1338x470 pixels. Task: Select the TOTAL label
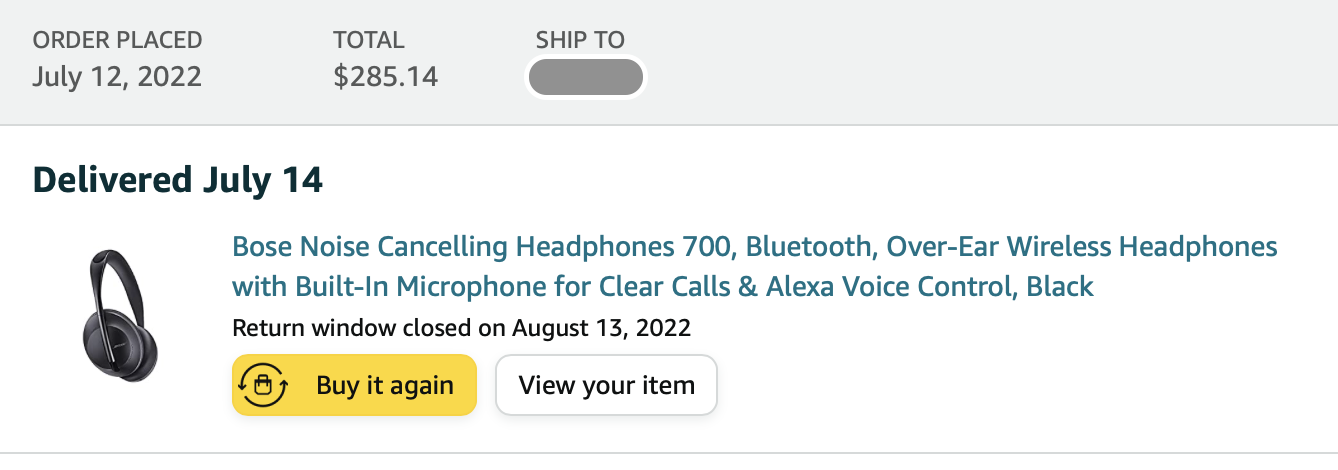[369, 40]
